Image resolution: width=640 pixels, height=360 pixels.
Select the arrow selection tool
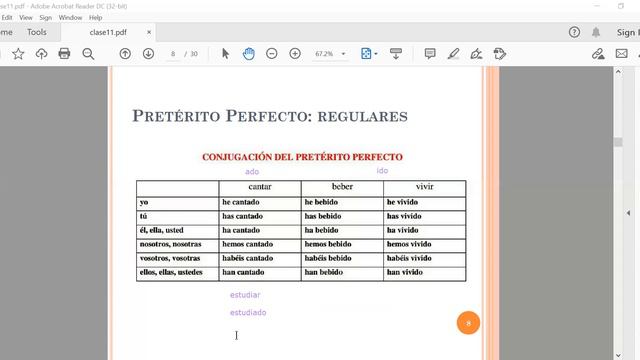[225, 53]
